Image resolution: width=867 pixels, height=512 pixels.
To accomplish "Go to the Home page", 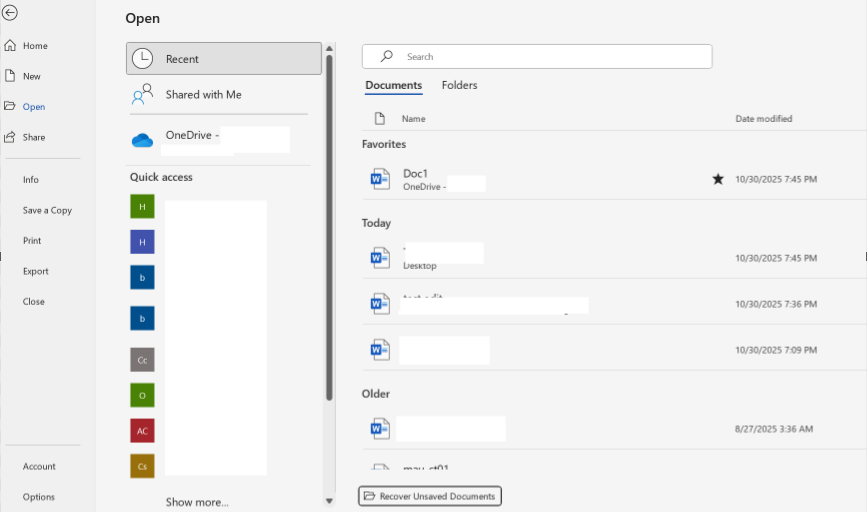I will 35,46.
